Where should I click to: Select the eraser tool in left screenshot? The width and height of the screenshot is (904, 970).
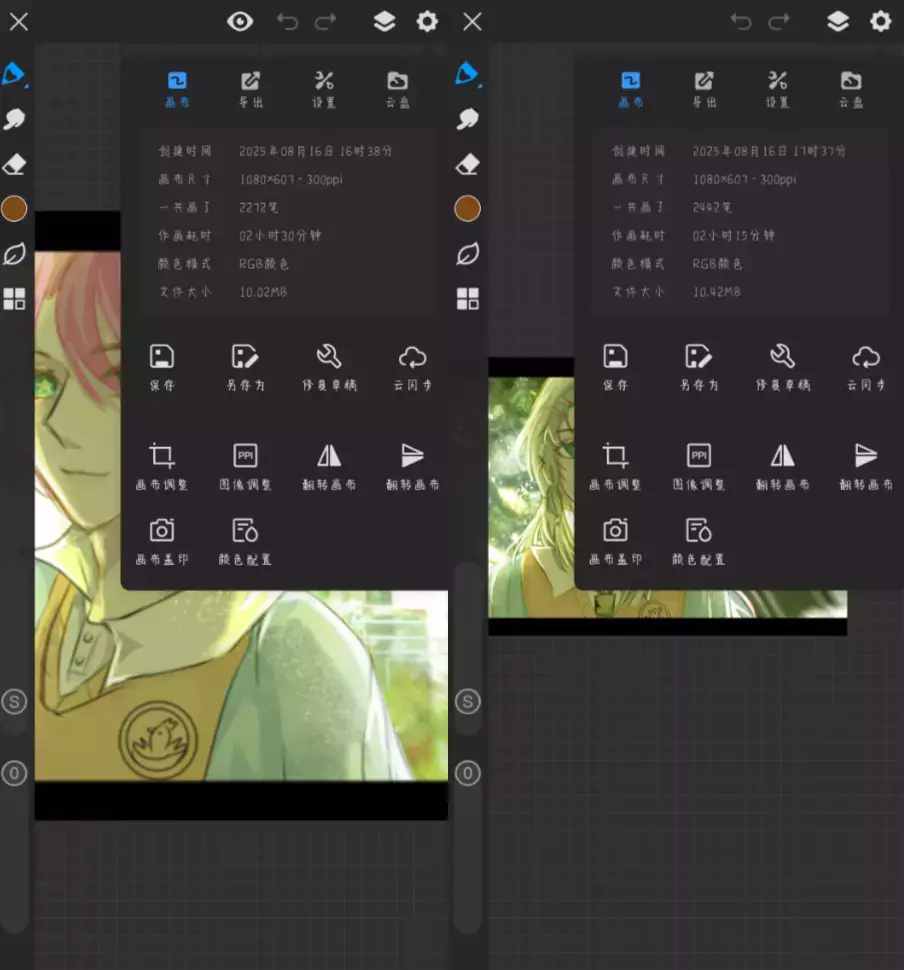point(14,164)
